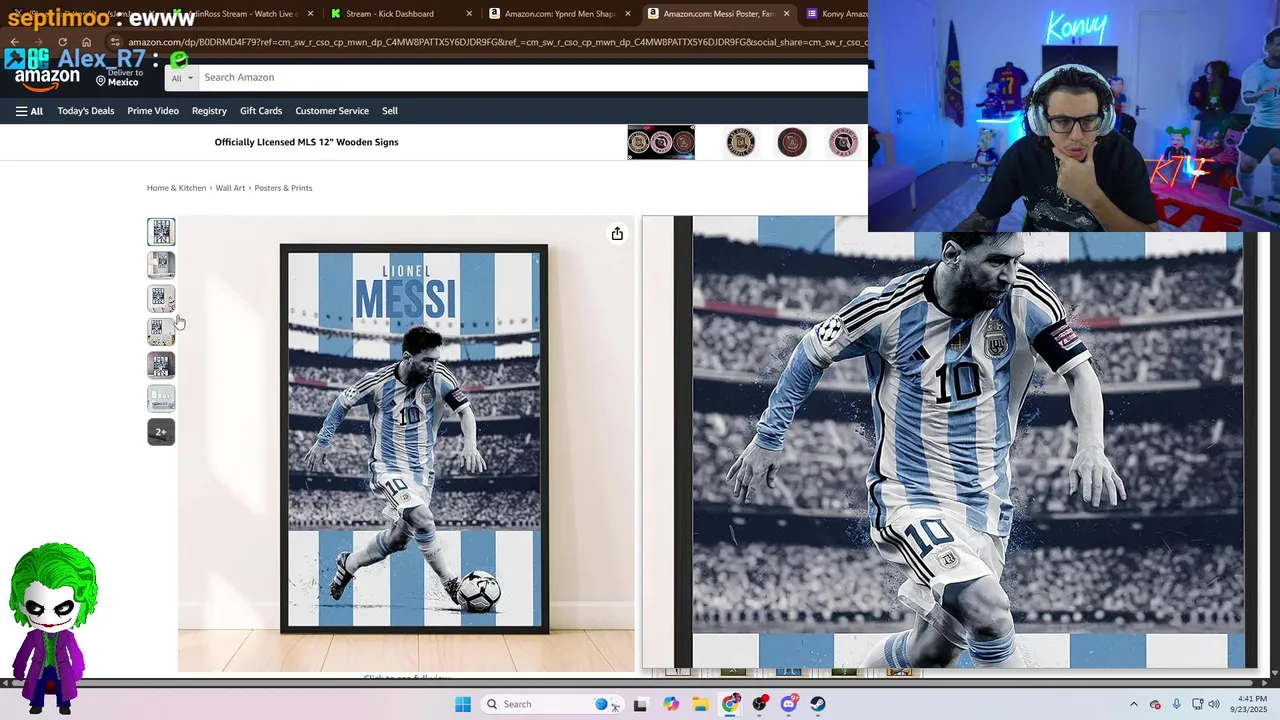This screenshot has height=720, width=1280.
Task: Click the browser reload button
Action: pyautogui.click(x=62, y=42)
